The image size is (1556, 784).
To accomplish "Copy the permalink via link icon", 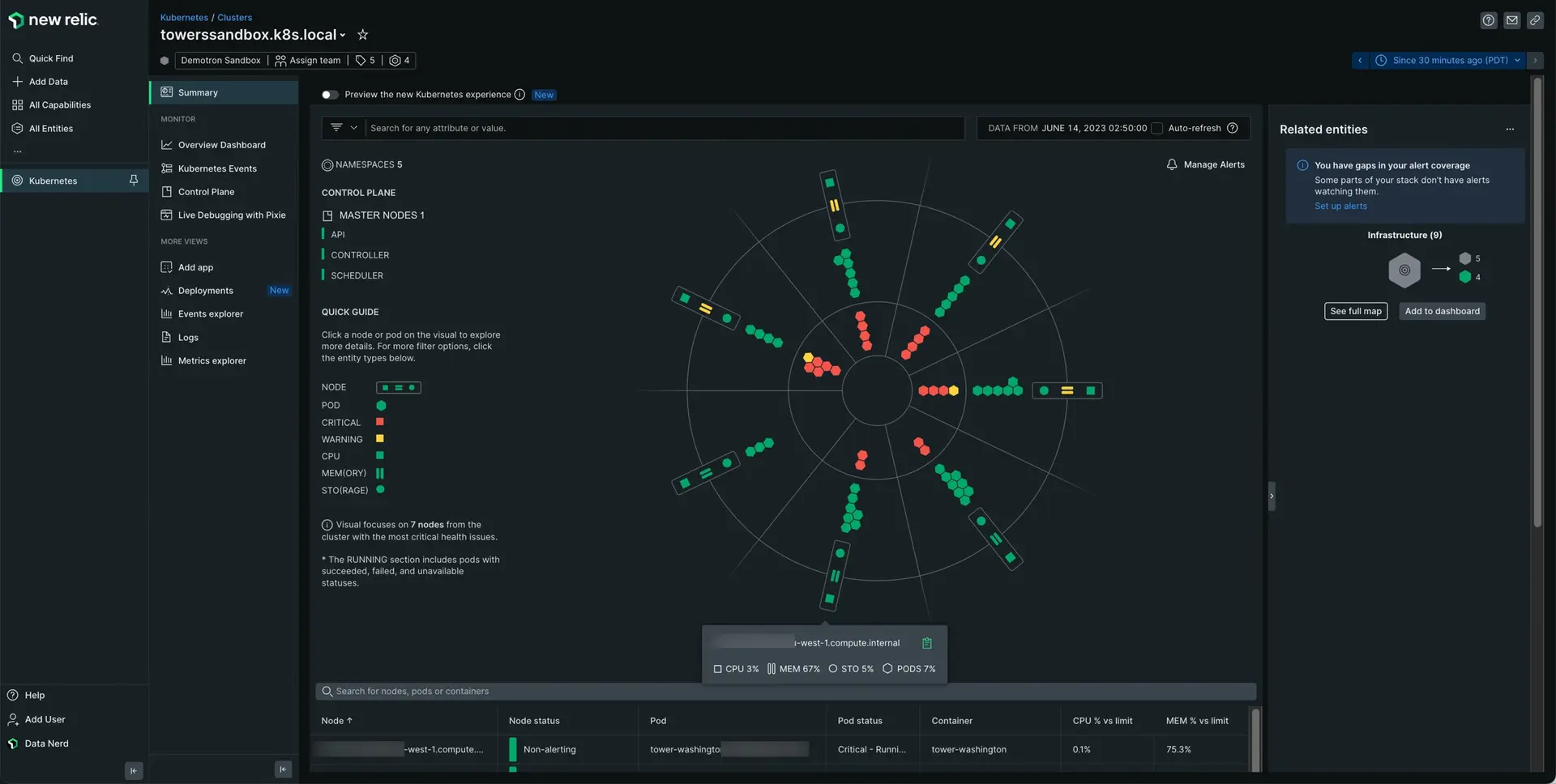I will click(1535, 20).
